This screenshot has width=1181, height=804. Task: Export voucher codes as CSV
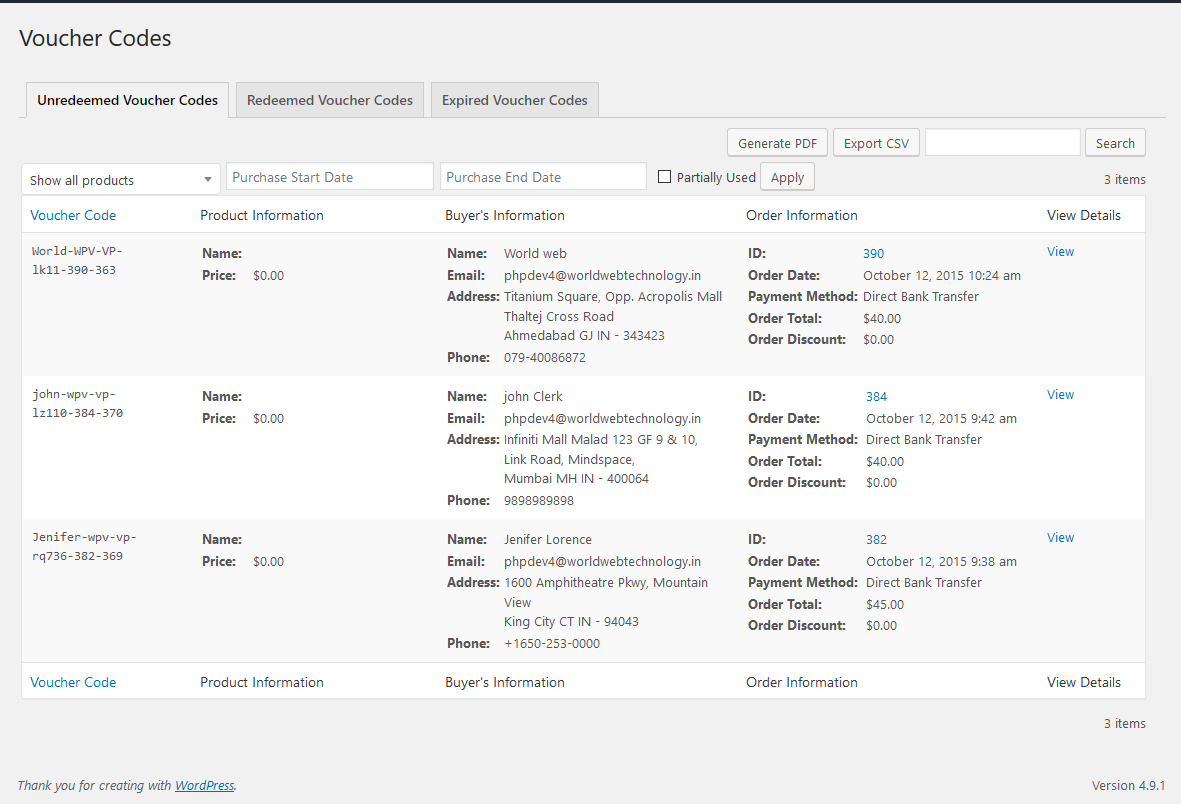tap(876, 143)
